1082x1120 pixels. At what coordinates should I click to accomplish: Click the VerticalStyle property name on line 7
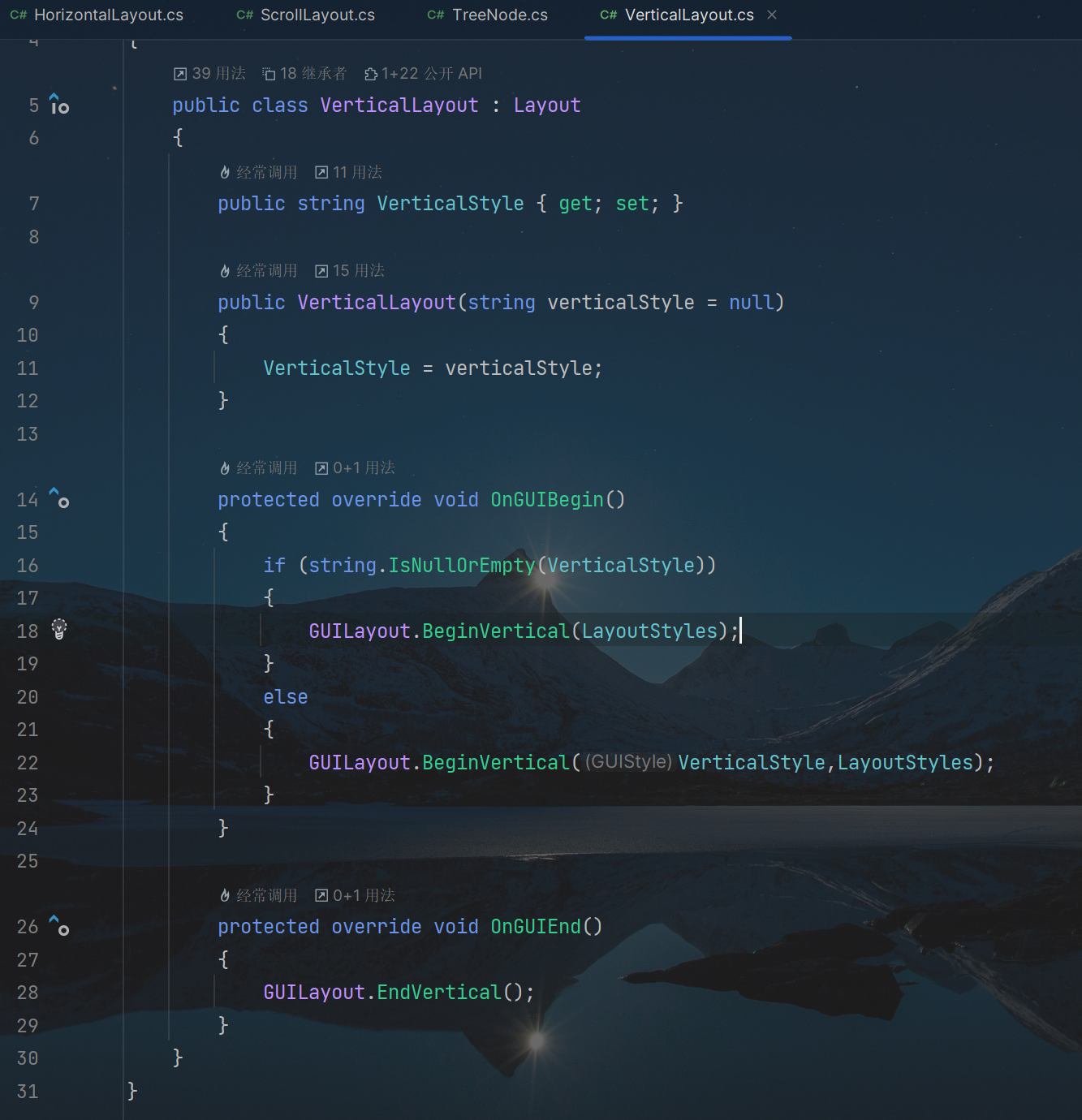[450, 204]
